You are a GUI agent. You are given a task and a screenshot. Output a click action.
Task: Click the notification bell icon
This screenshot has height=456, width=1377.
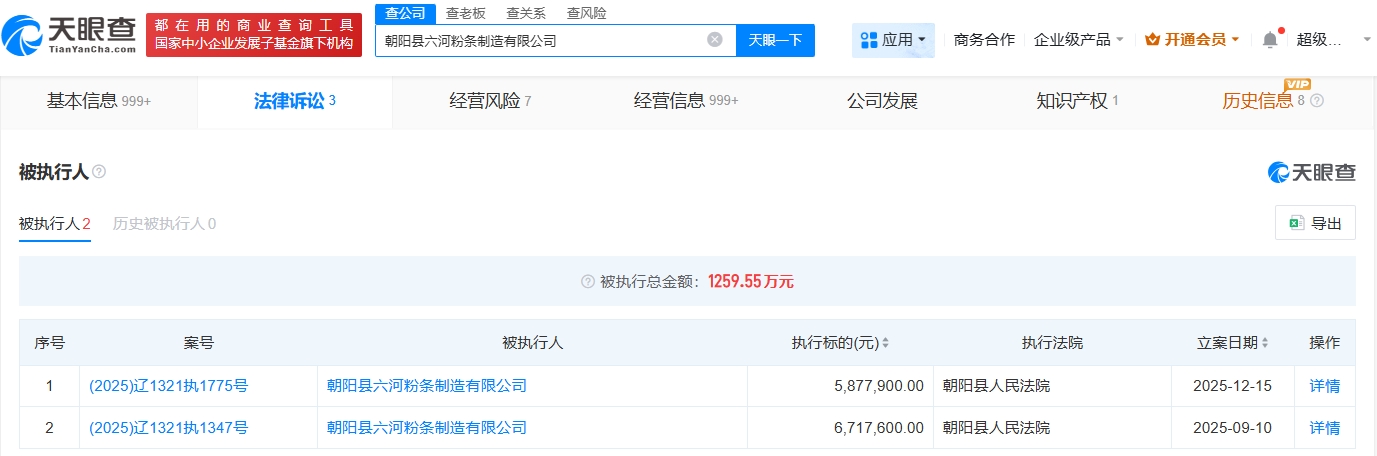1269,40
